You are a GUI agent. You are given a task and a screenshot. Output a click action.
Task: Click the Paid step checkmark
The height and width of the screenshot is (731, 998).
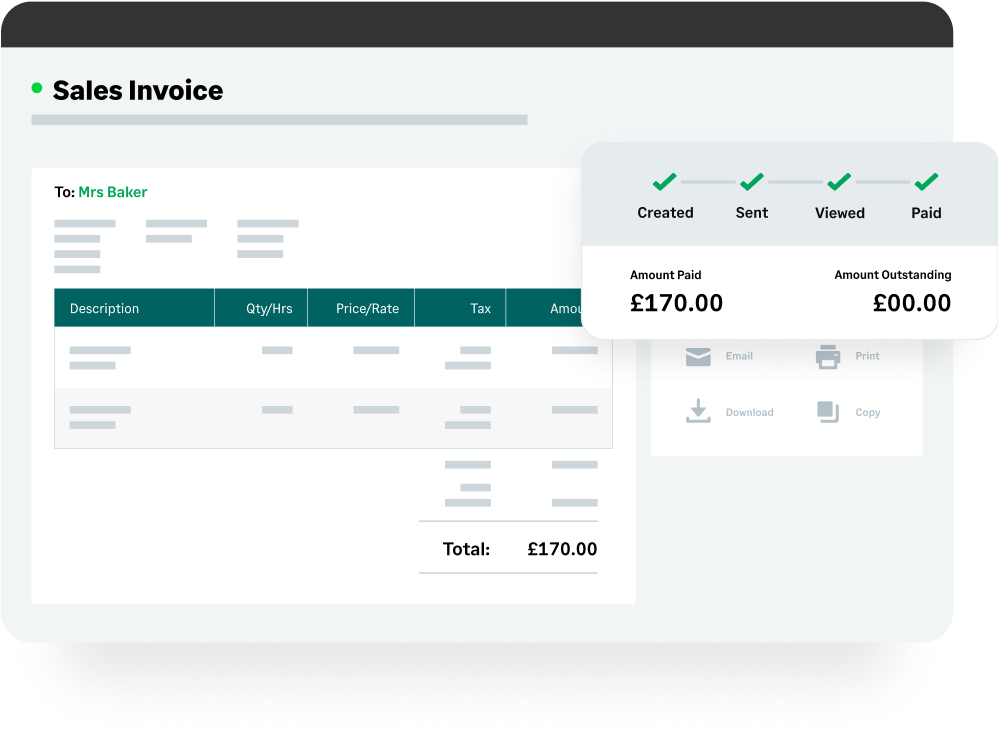point(926,182)
